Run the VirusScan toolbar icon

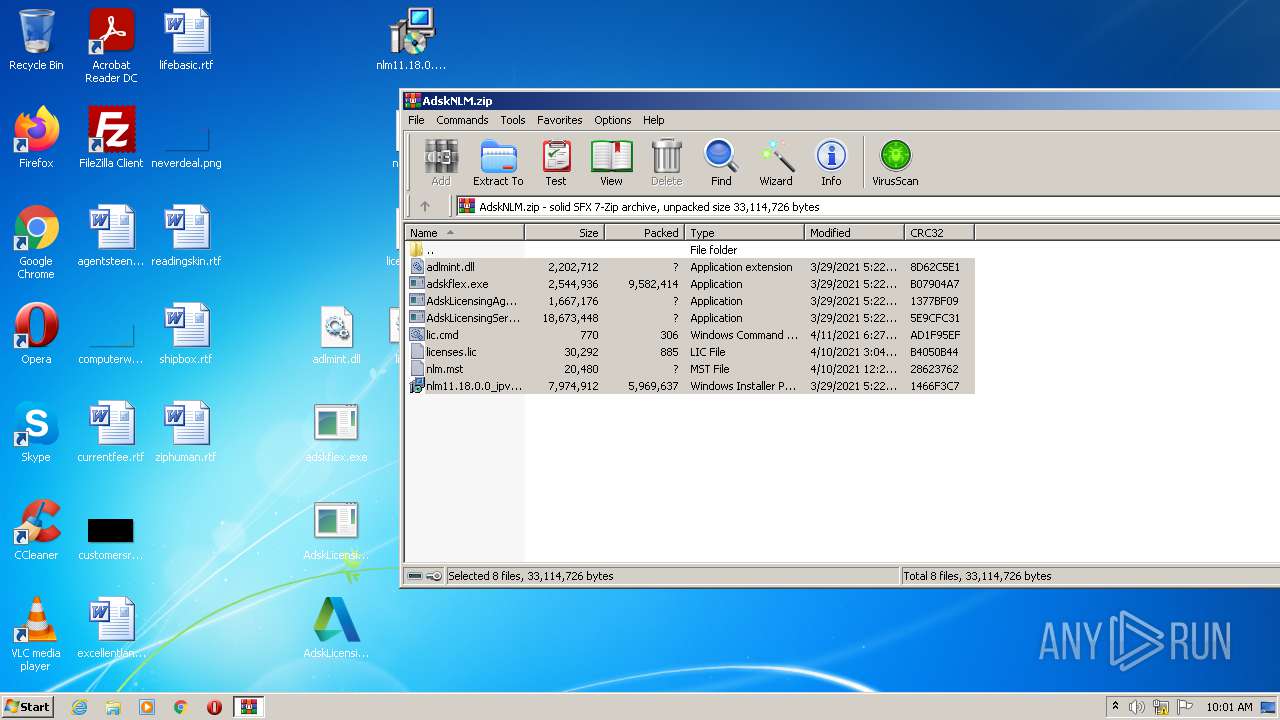pyautogui.click(x=895, y=163)
